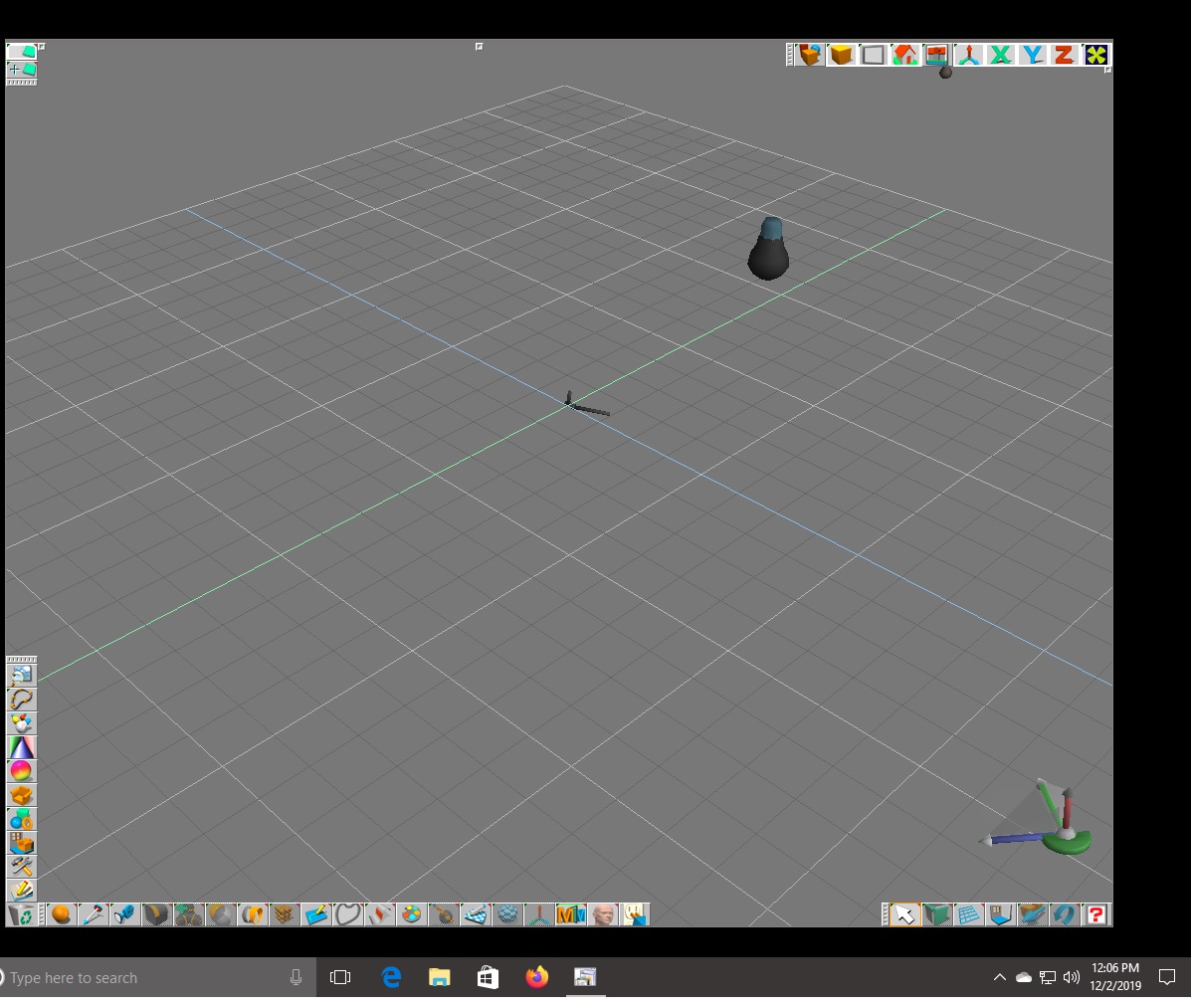
Task: Click the checkered plane UV pencil icon
Action: [476, 914]
